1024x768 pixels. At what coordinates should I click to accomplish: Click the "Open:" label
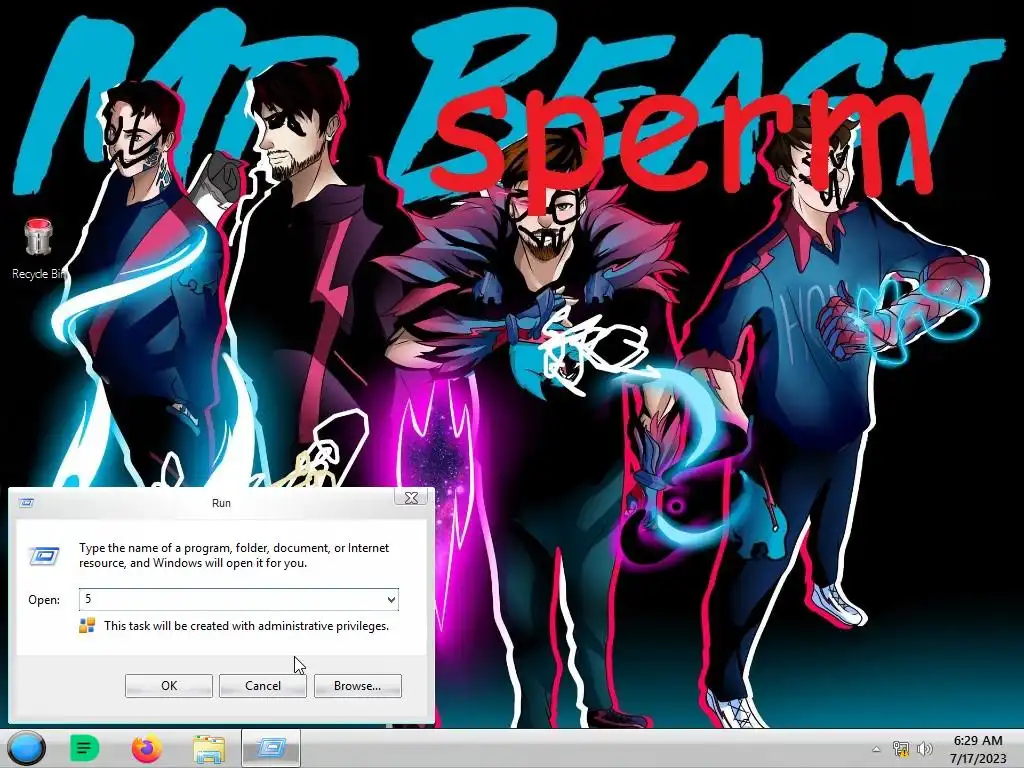coord(44,600)
